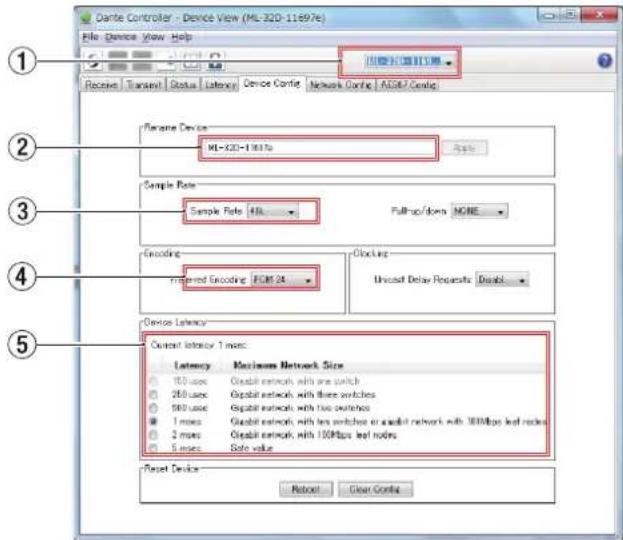Viewport: 623px width, 540px height.
Task: Open the Help menu
Action: tap(182, 37)
